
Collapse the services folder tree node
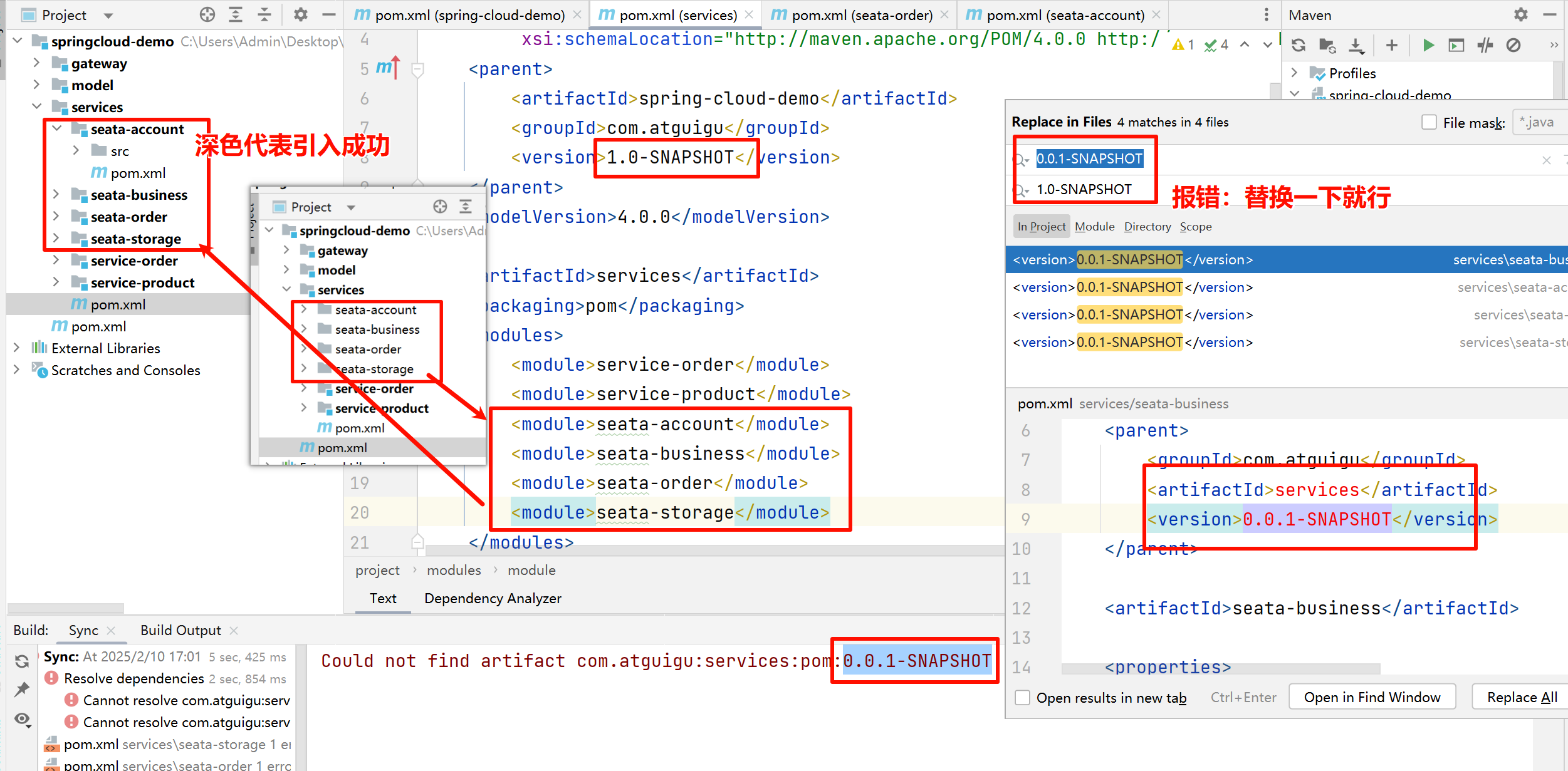[x=36, y=107]
